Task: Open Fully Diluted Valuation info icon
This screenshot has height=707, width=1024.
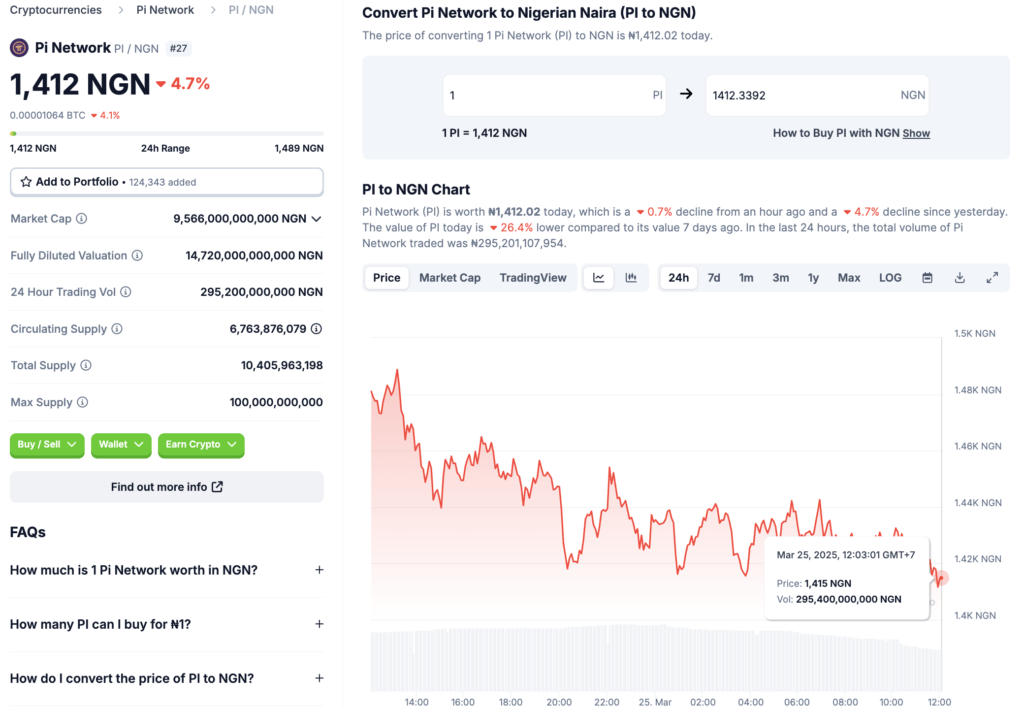Action: click(x=137, y=255)
